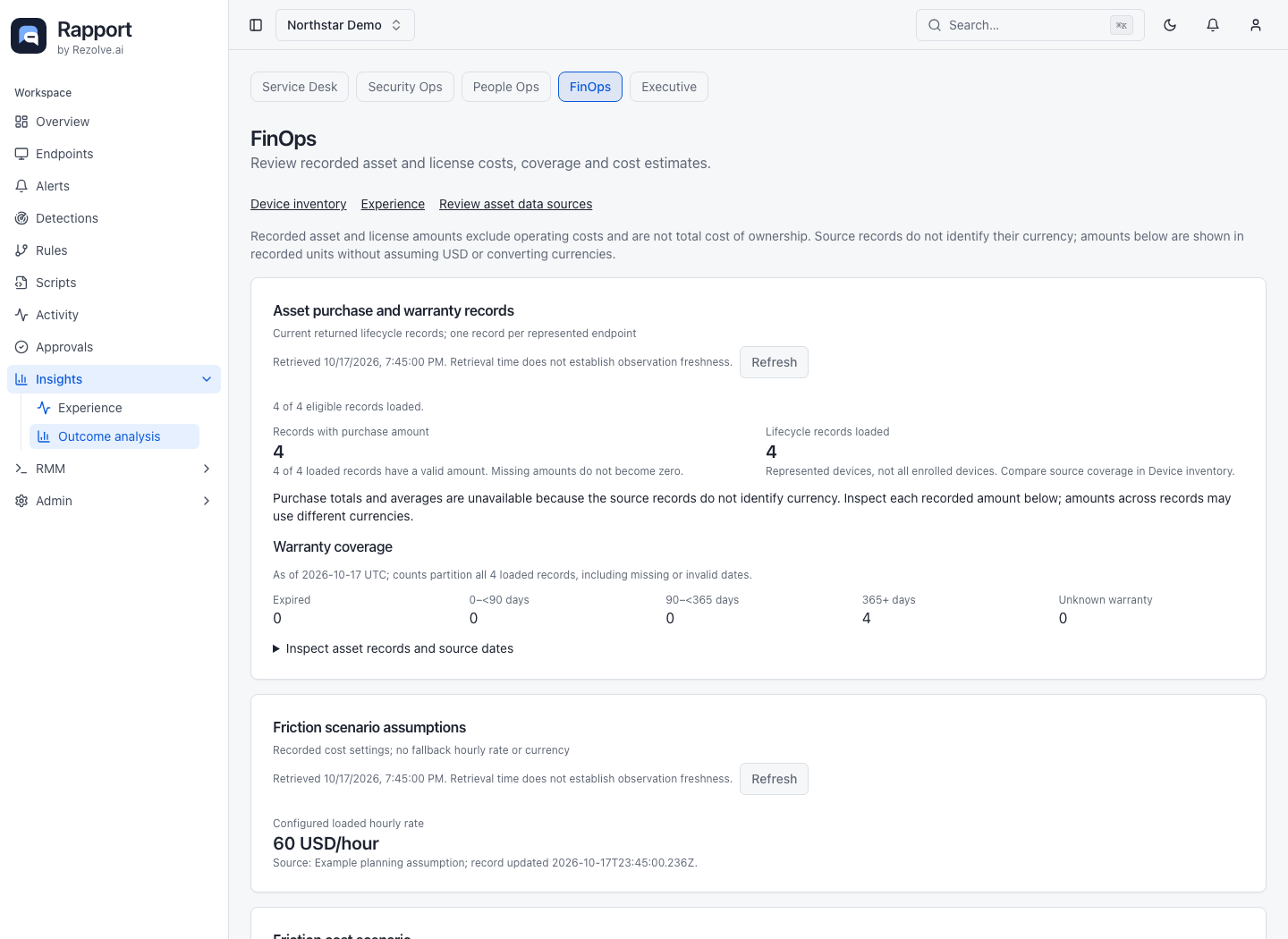Click the 60 USD/hour value
This screenshot has width=1288, height=939.
[326, 843]
